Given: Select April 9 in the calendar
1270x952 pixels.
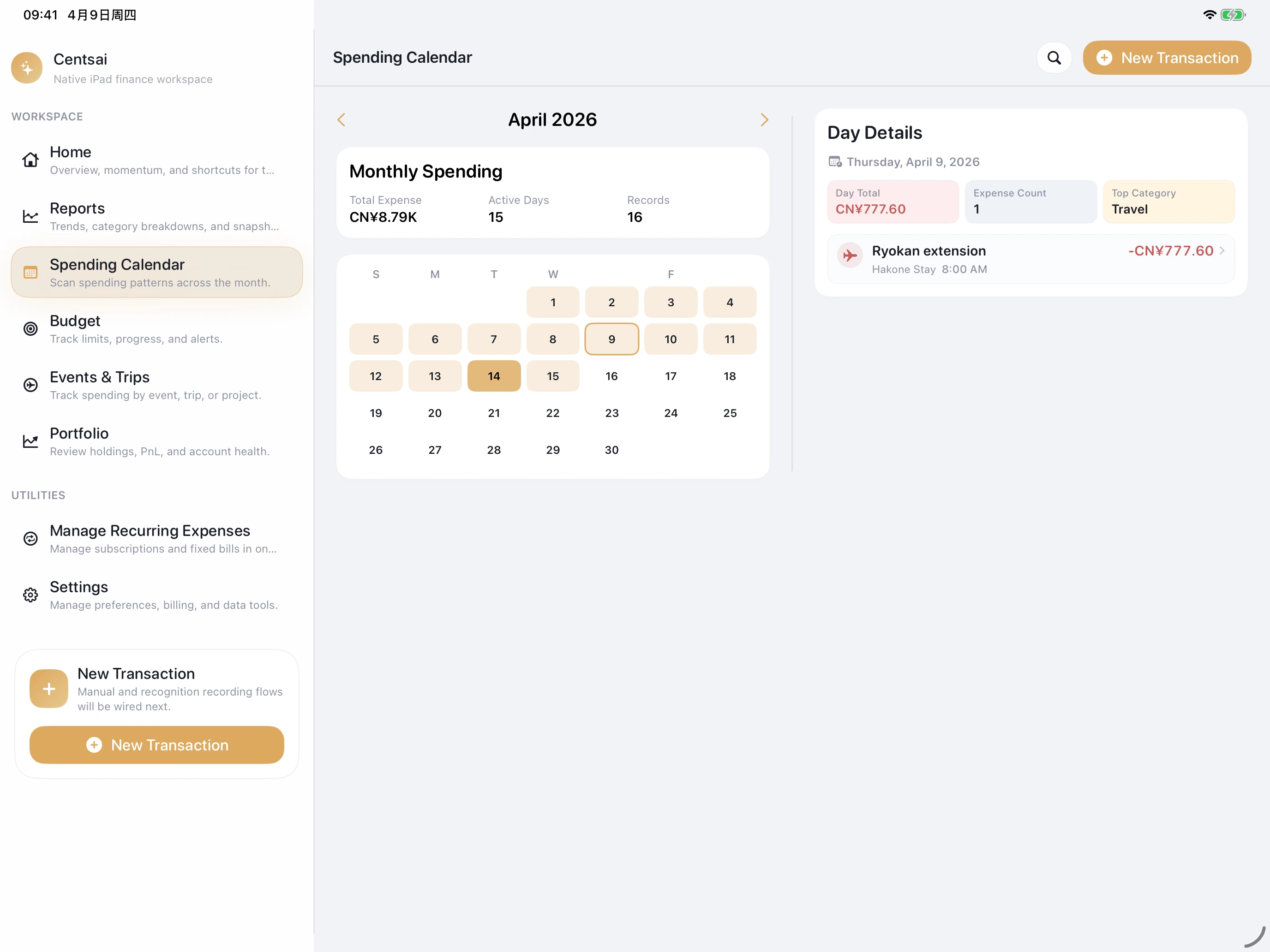Looking at the screenshot, I should (611, 339).
